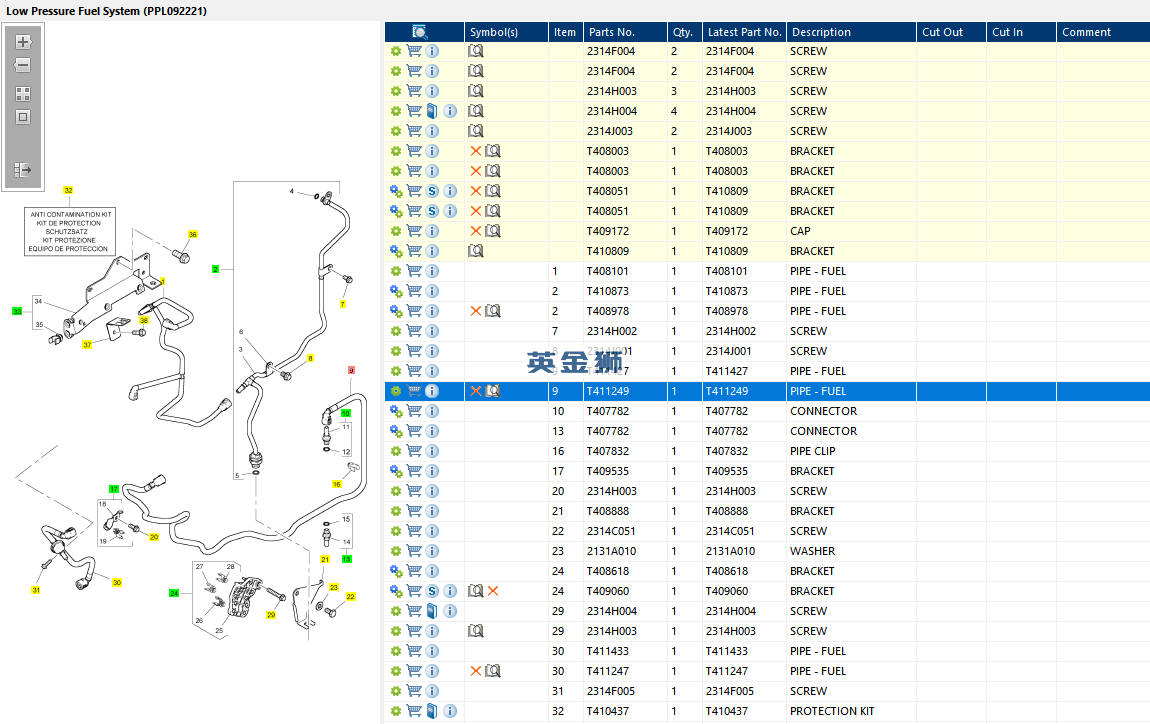Click callout 32 on the diagram
Viewport: 1150px width, 724px height.
coord(69,189)
